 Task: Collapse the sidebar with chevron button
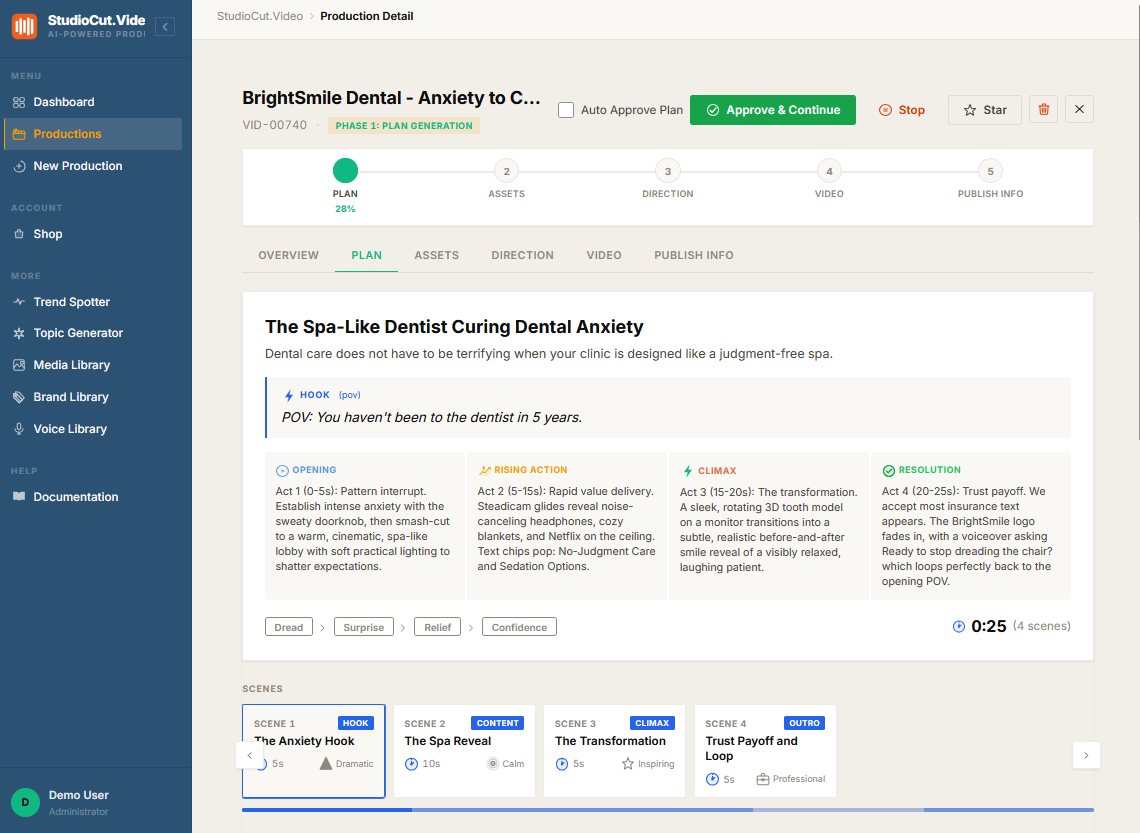click(165, 27)
